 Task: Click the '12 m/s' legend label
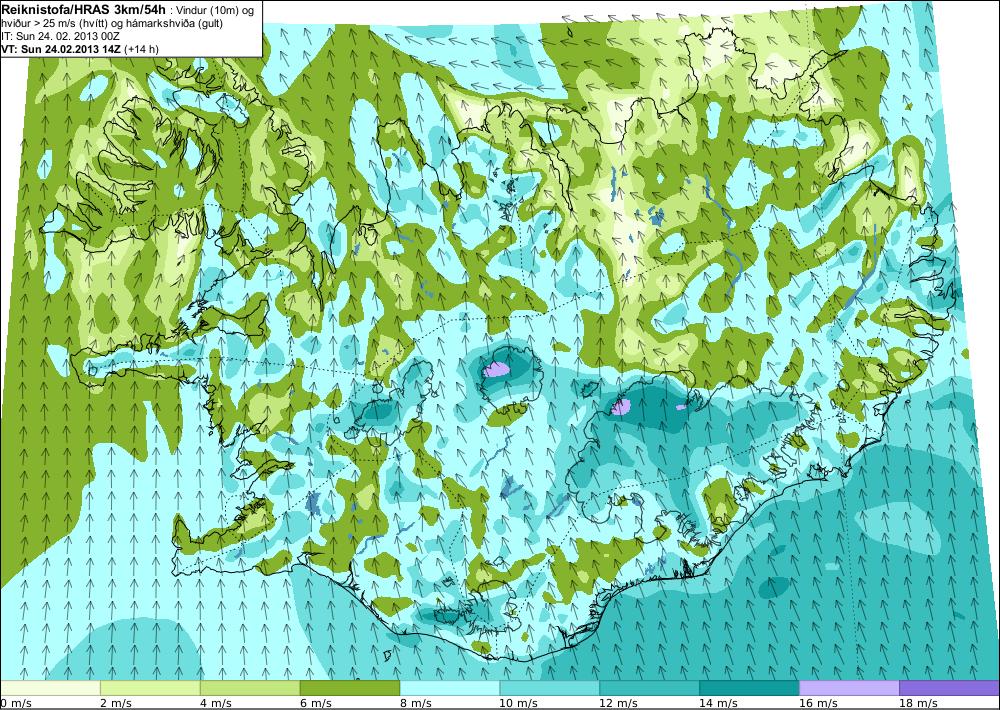(x=619, y=703)
